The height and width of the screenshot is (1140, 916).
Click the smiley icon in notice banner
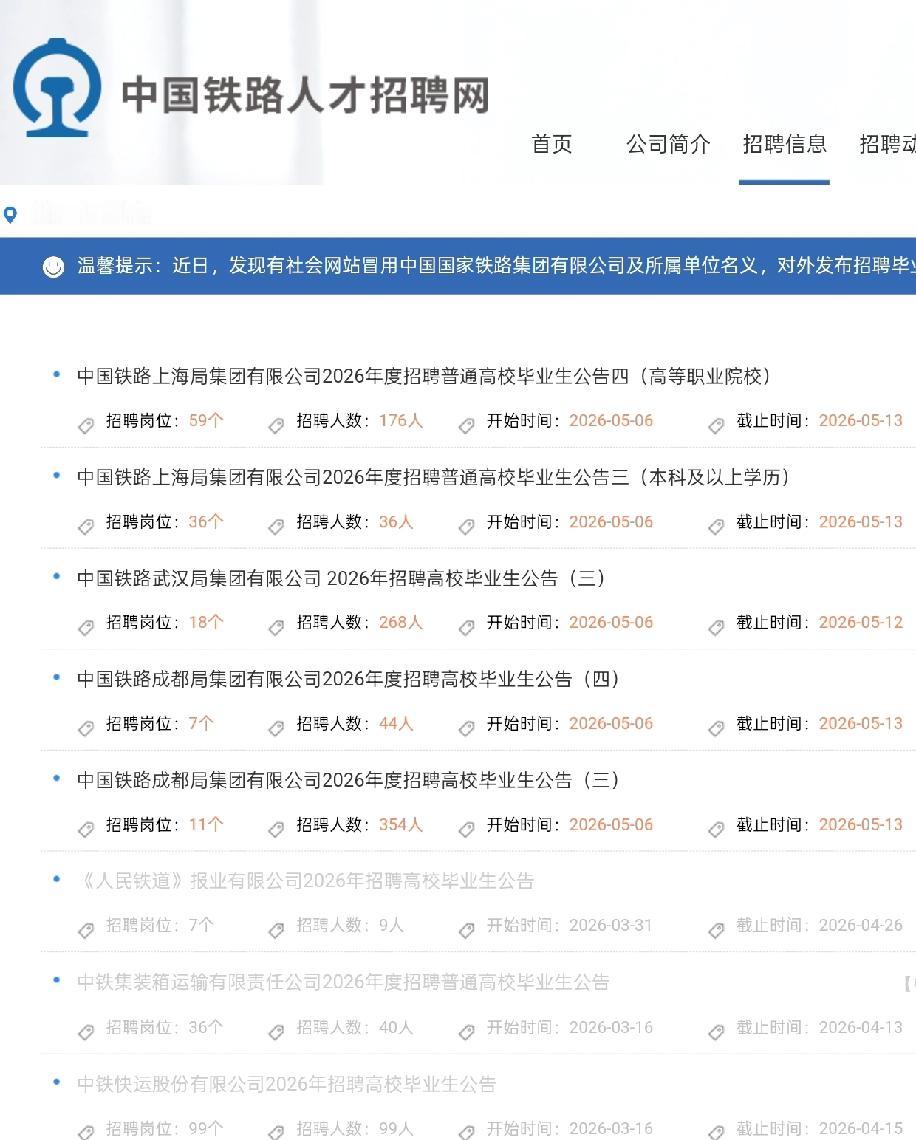53,267
